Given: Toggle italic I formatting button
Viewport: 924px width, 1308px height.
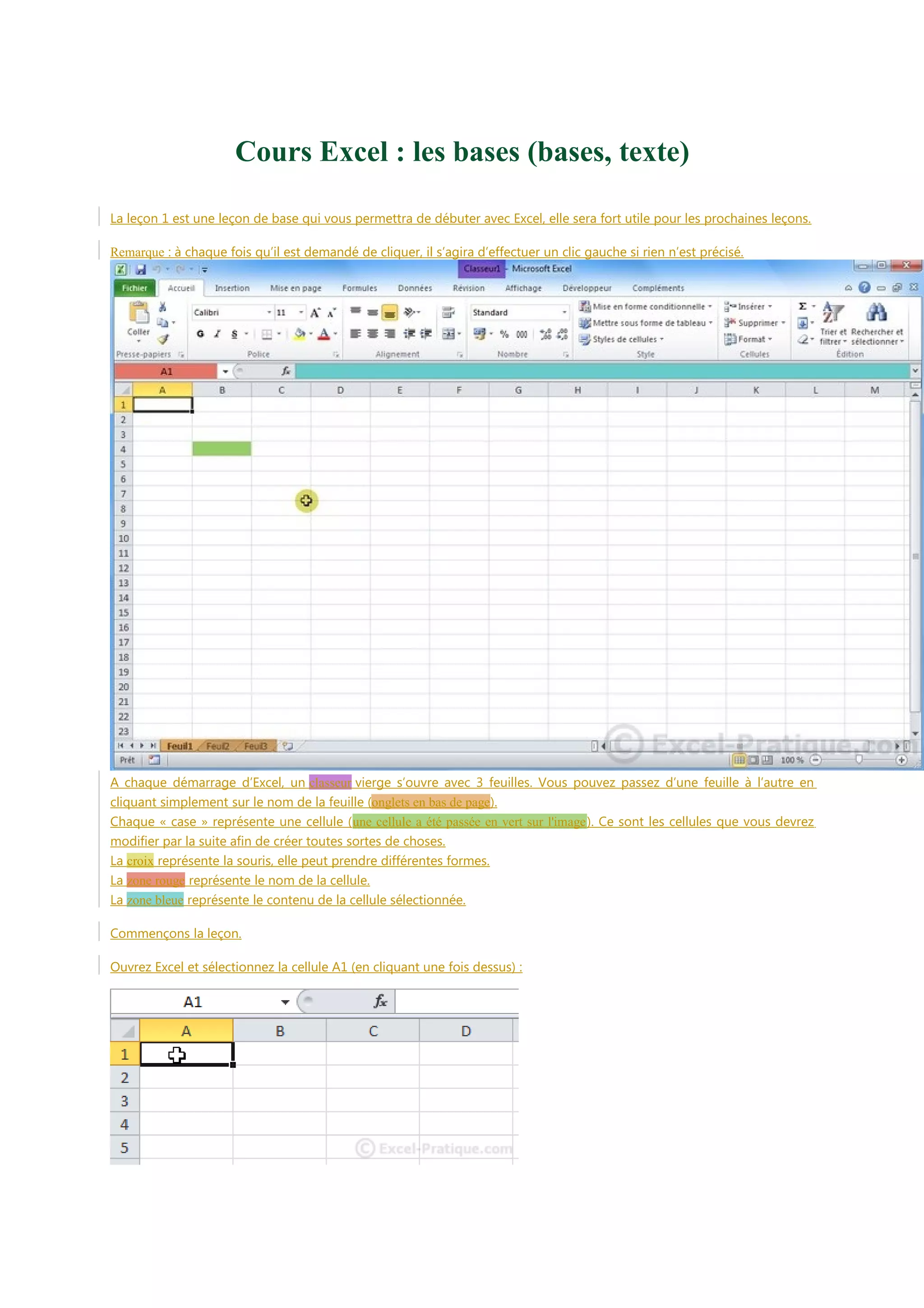Looking at the screenshot, I should 217,334.
